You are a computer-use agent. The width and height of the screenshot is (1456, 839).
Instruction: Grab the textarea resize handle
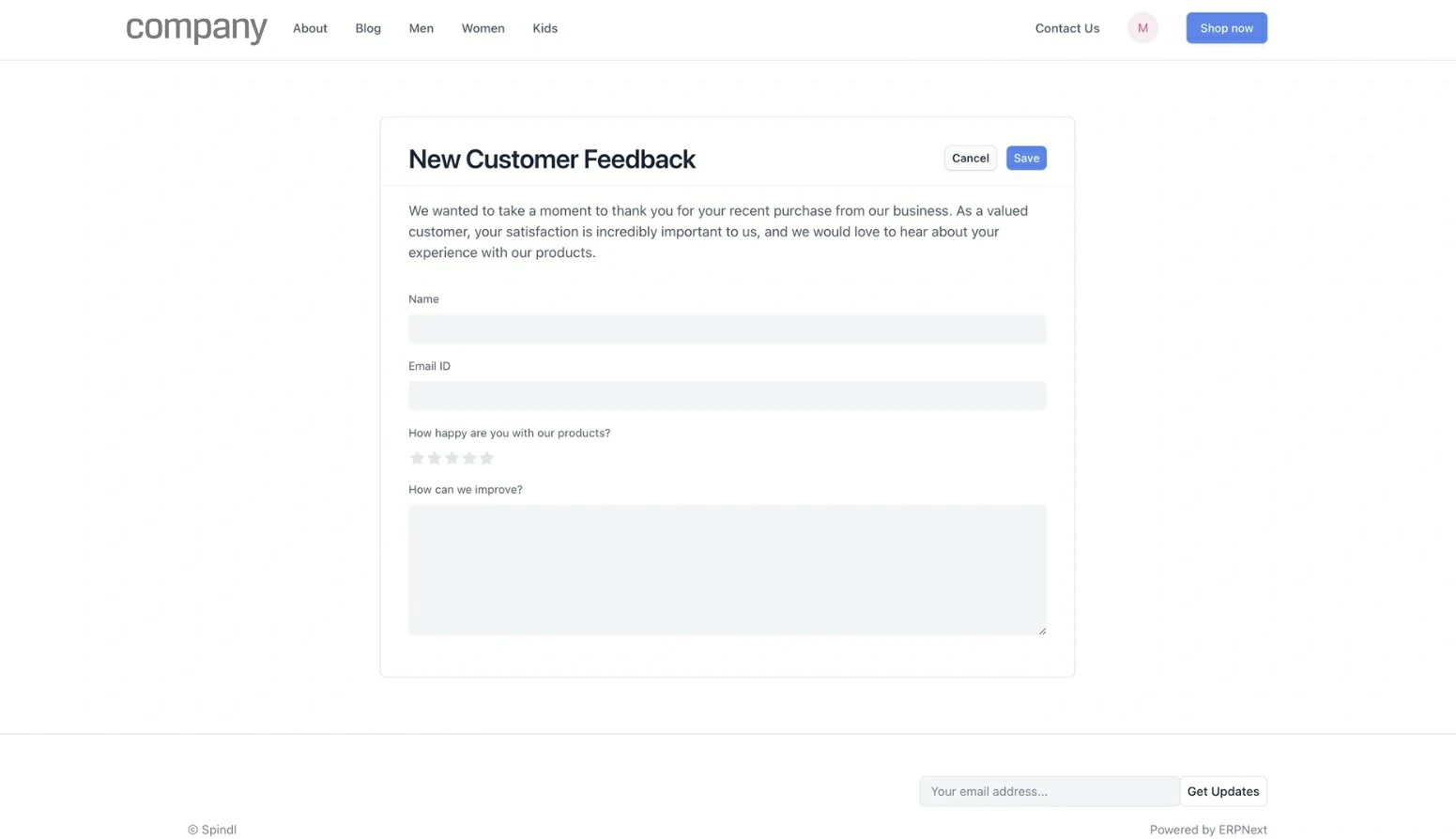tap(1042, 631)
